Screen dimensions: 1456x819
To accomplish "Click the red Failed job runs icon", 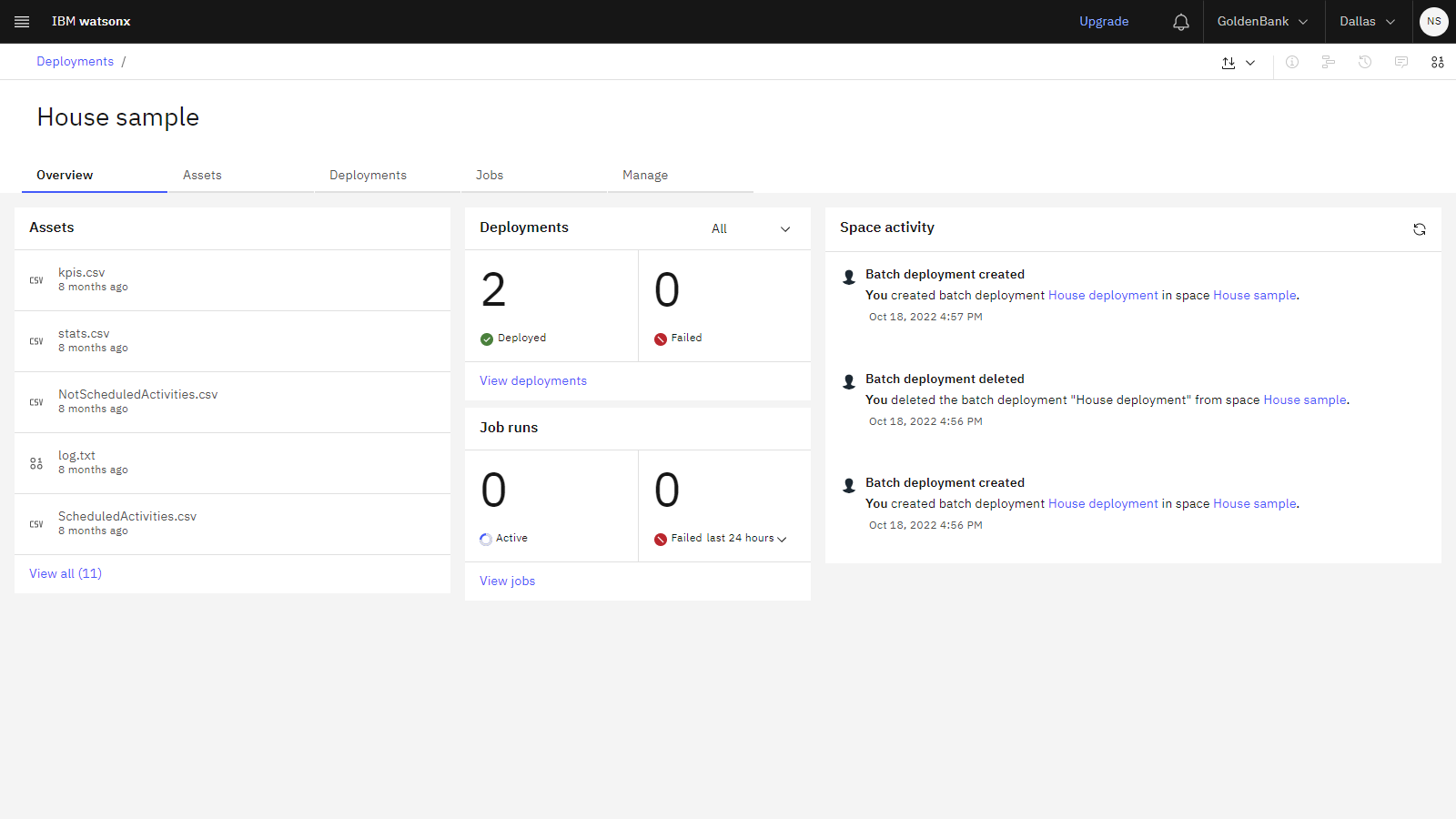I will (661, 540).
